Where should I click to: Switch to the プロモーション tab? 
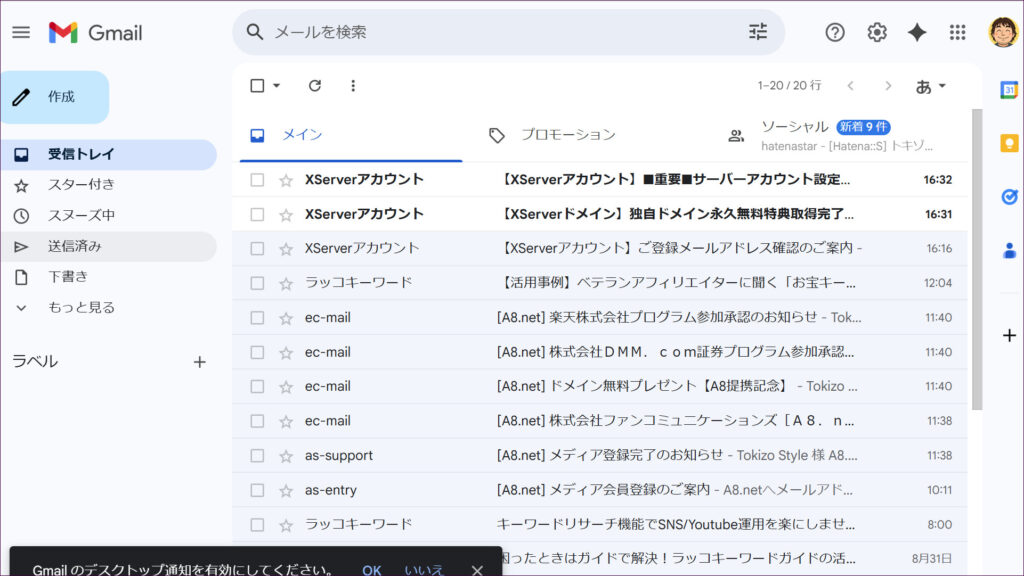[567, 135]
